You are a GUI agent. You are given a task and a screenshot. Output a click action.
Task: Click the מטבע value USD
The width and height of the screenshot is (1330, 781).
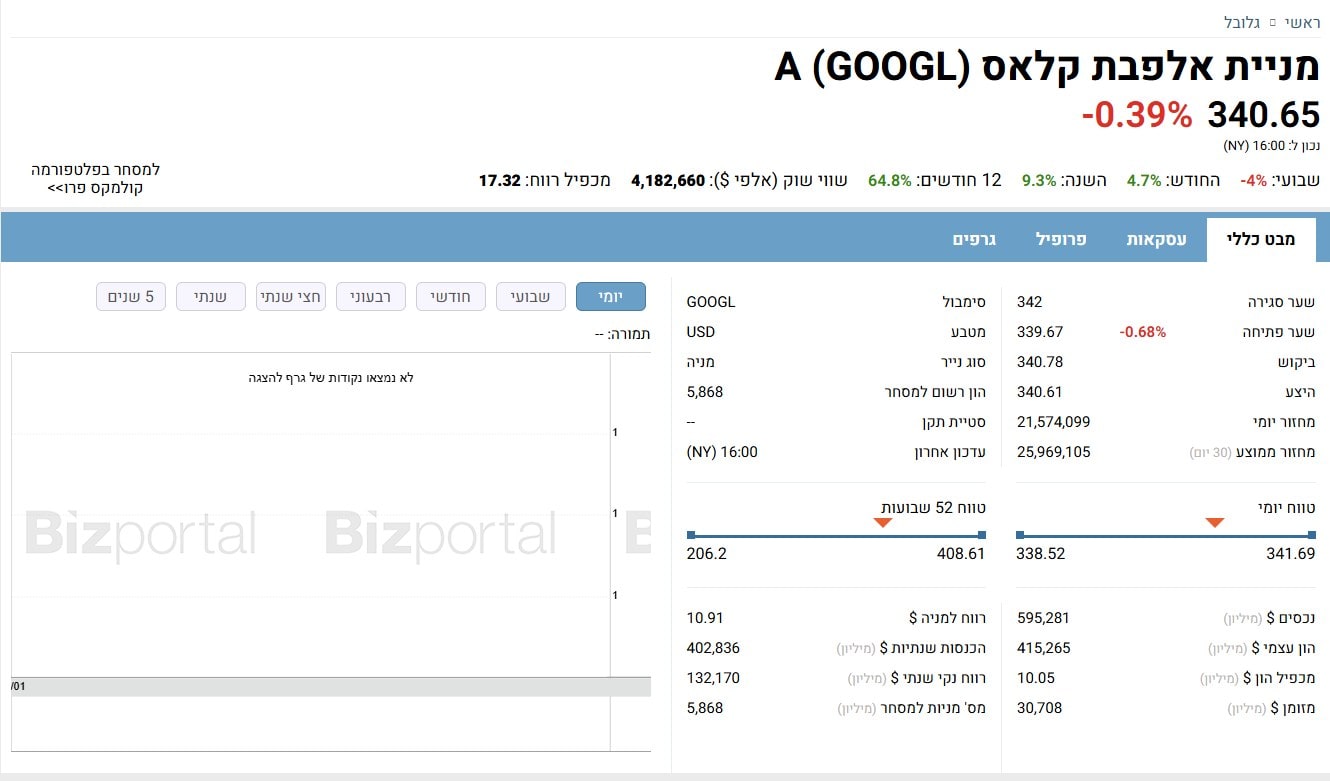tap(701, 332)
